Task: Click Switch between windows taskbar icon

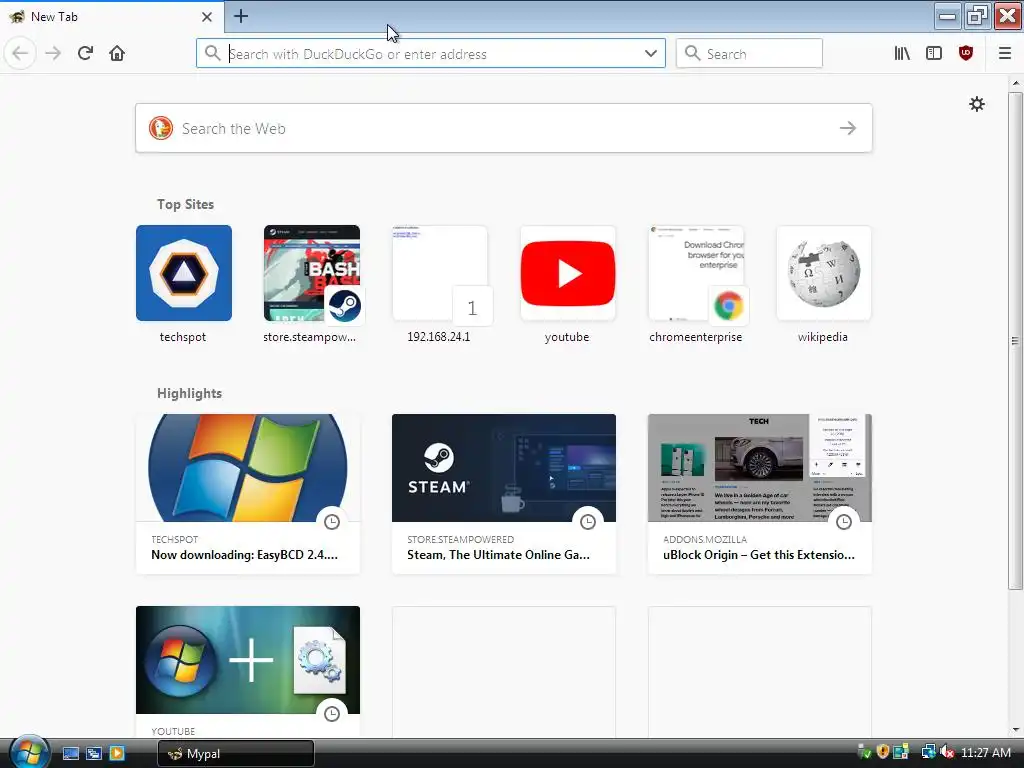Action: point(93,753)
